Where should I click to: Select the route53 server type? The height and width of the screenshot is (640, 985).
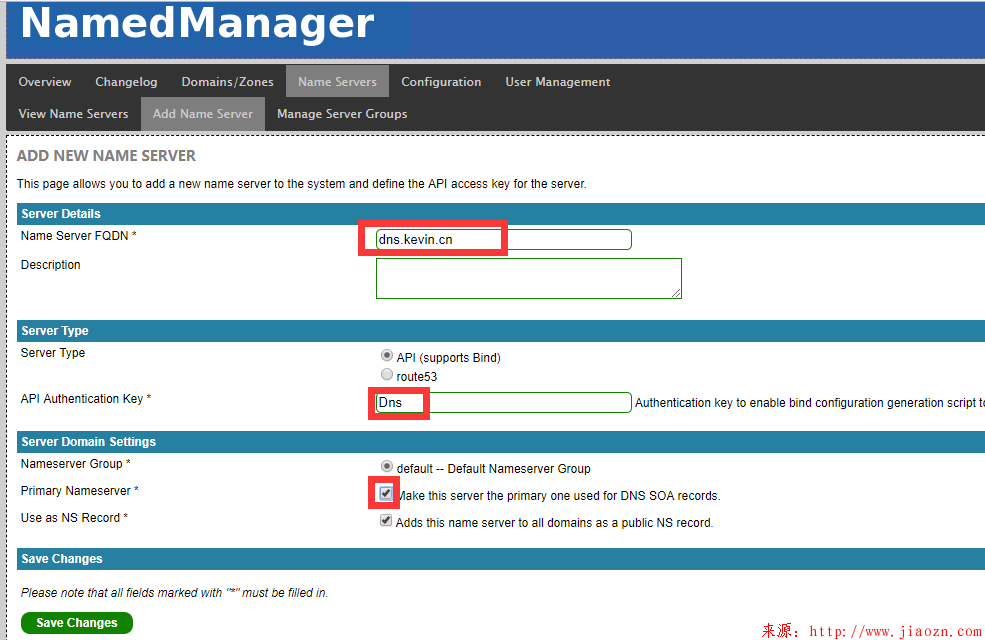tap(387, 375)
